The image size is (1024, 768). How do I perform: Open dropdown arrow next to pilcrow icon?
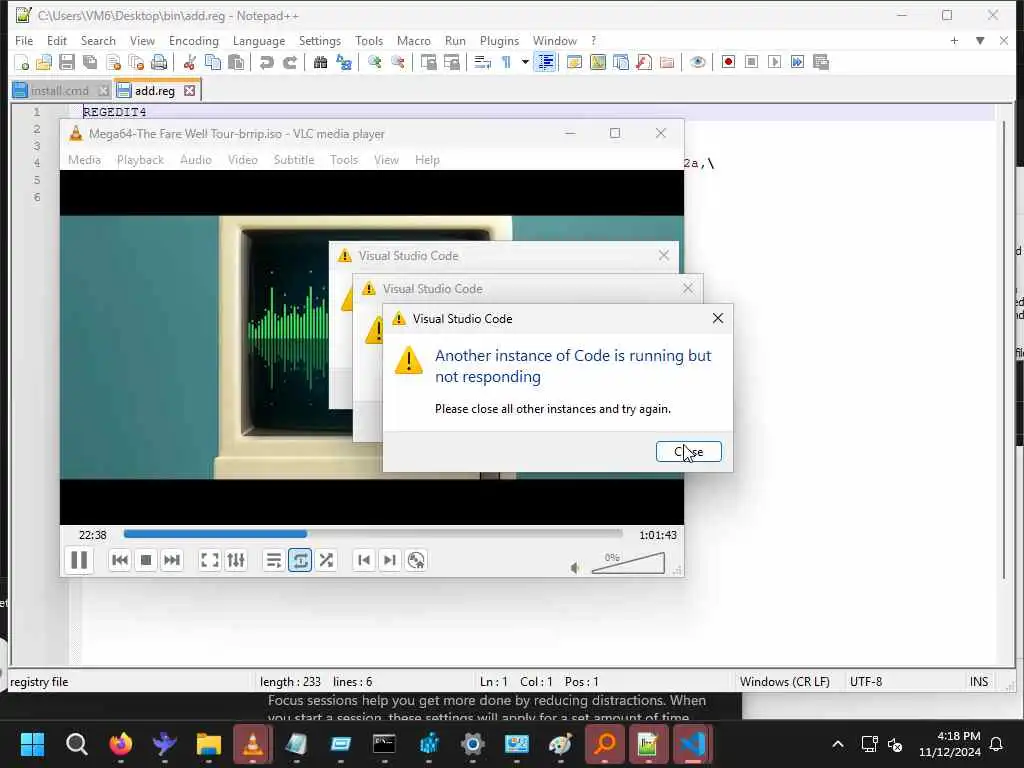[x=524, y=63]
